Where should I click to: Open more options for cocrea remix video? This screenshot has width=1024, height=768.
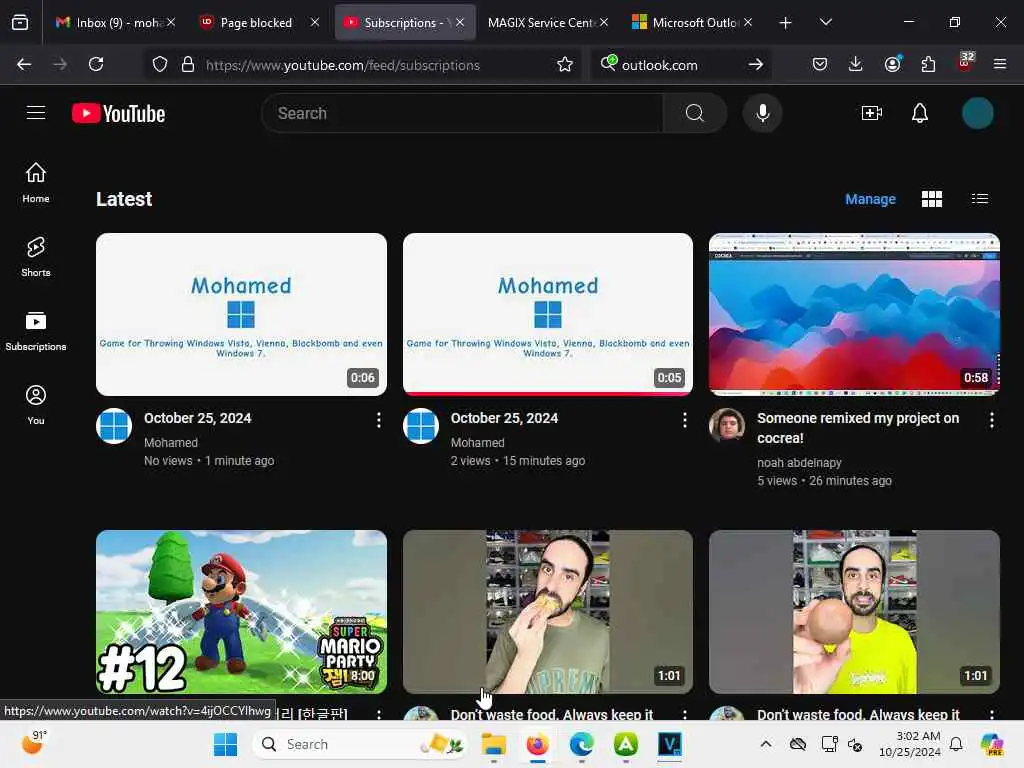point(991,420)
